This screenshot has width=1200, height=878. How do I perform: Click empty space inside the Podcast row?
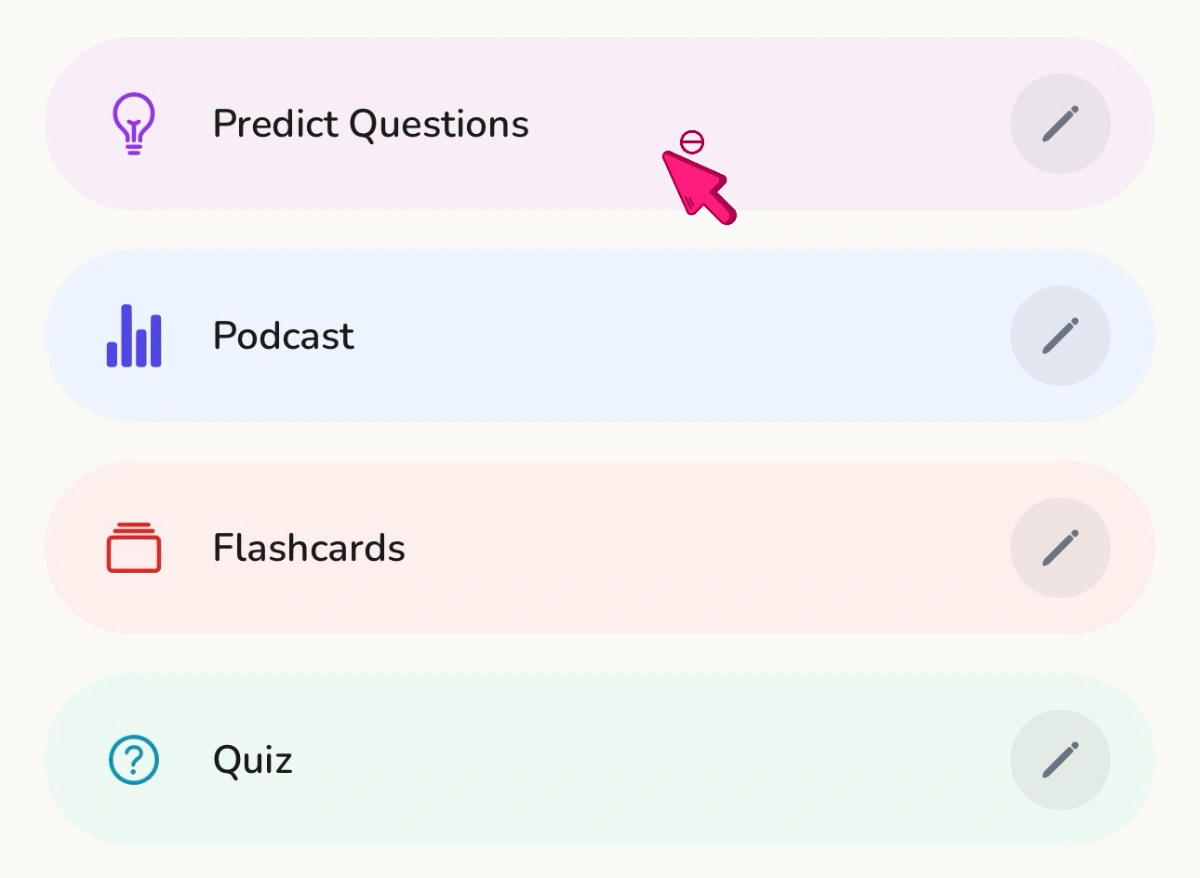point(680,336)
